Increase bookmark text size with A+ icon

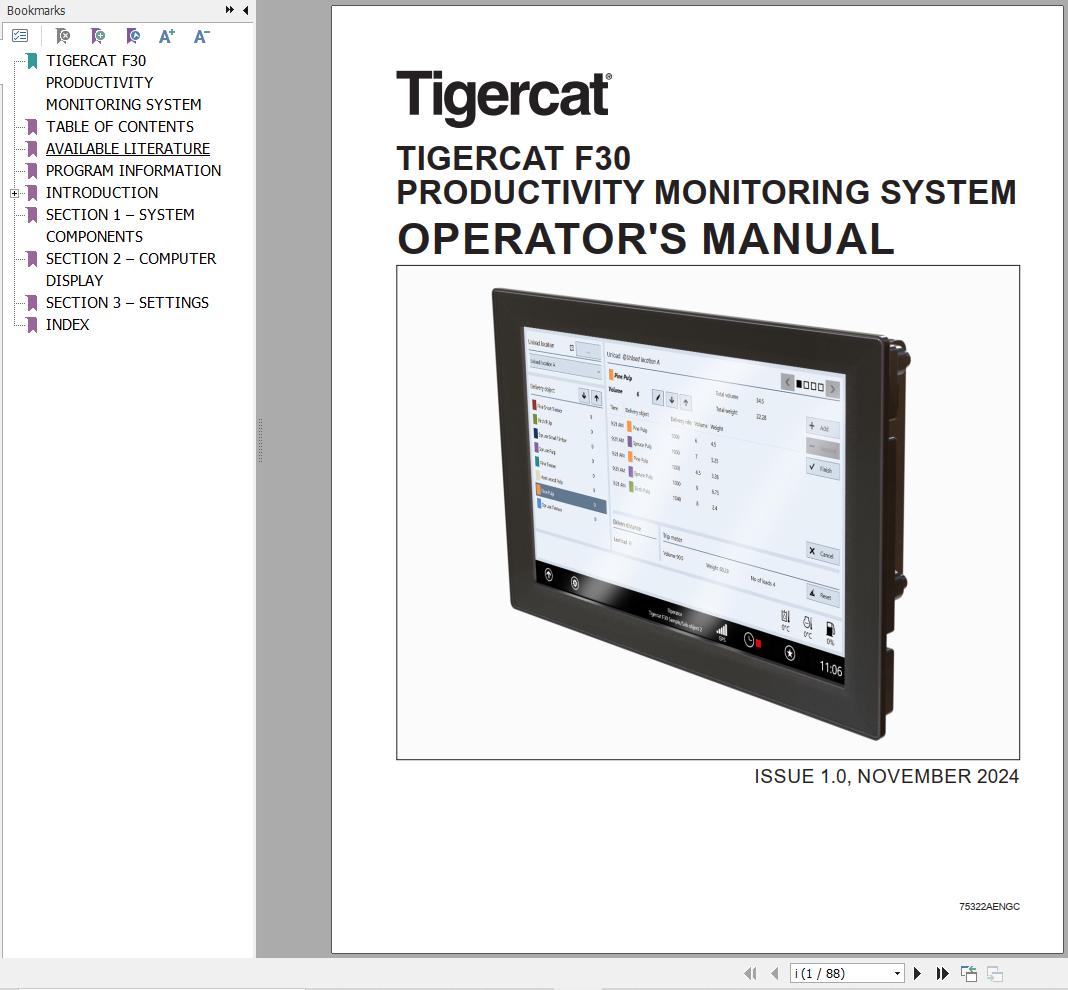point(167,36)
